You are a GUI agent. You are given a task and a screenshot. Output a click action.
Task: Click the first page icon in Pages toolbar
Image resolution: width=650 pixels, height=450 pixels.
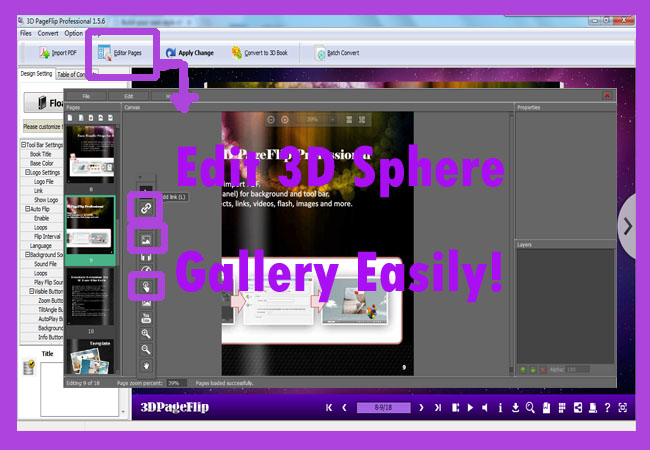pyautogui.click(x=70, y=118)
